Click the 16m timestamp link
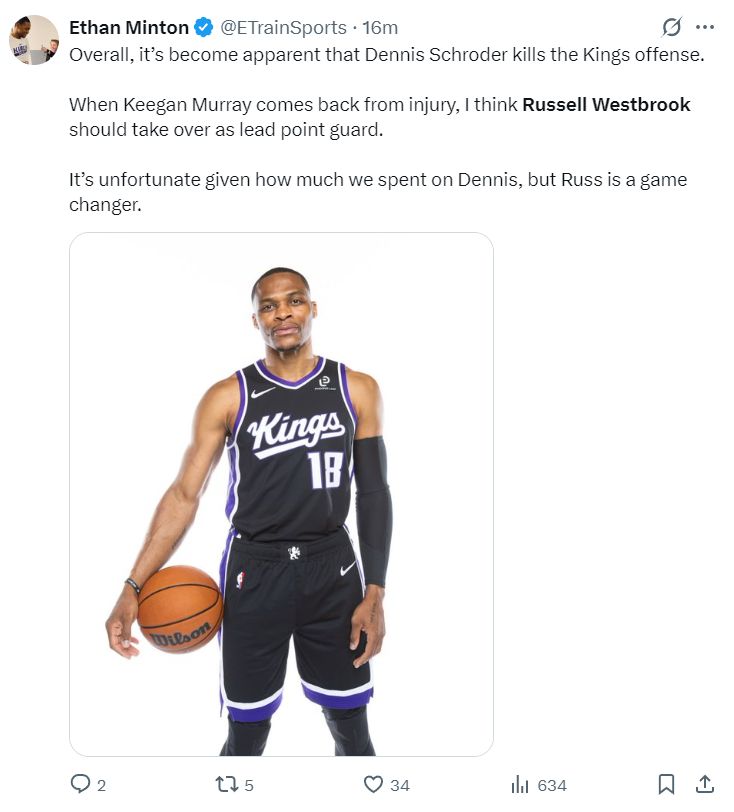 point(380,27)
